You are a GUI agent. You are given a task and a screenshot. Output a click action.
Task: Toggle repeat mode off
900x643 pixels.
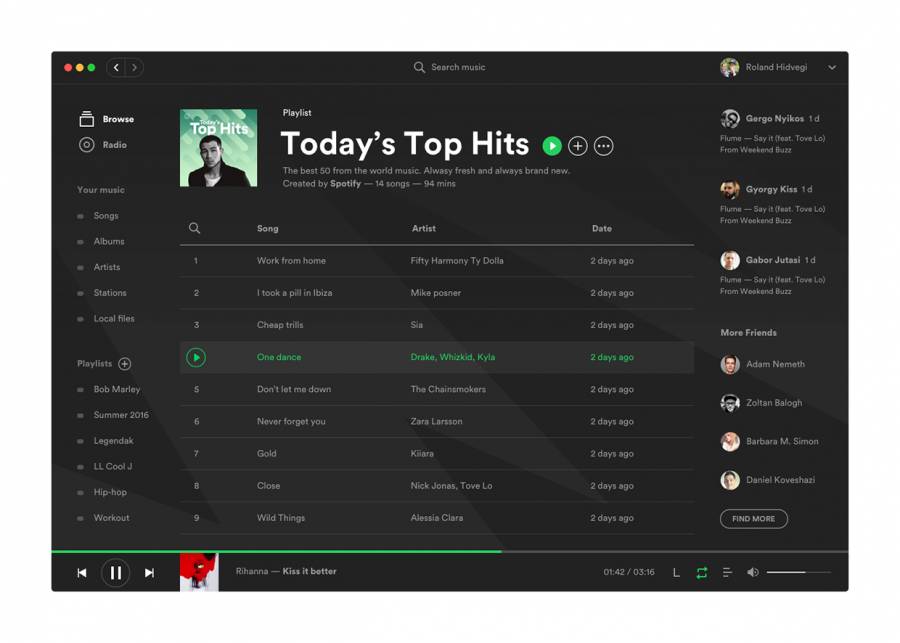pos(702,573)
